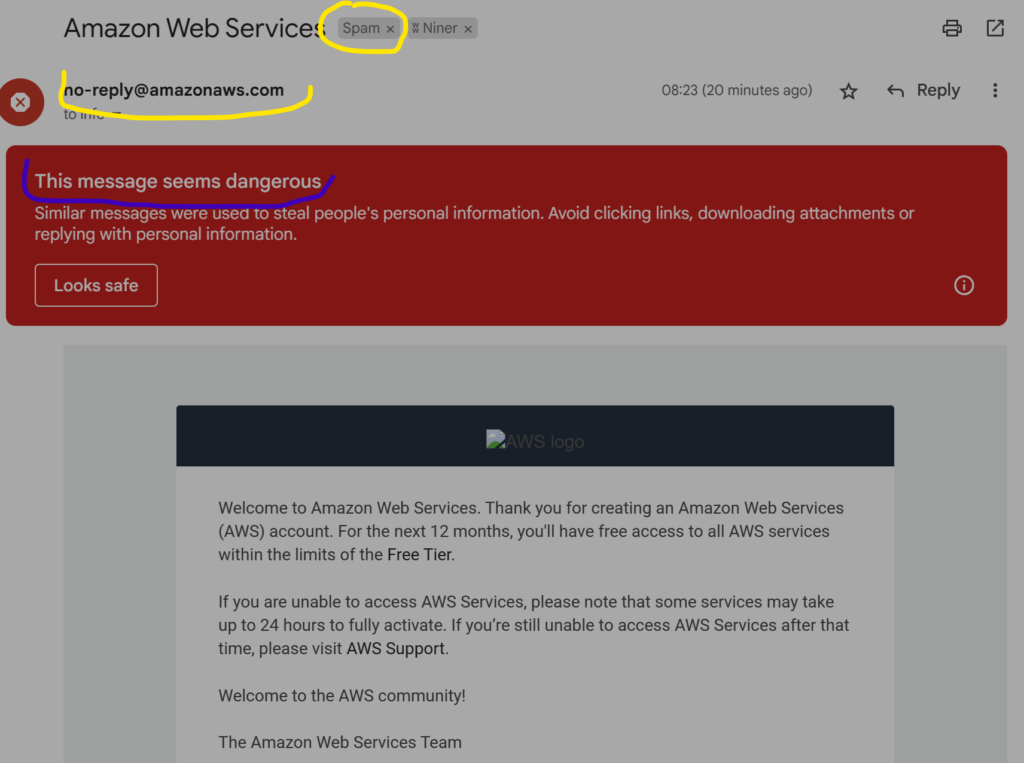Click the red sender avatar icon

[x=21, y=102]
